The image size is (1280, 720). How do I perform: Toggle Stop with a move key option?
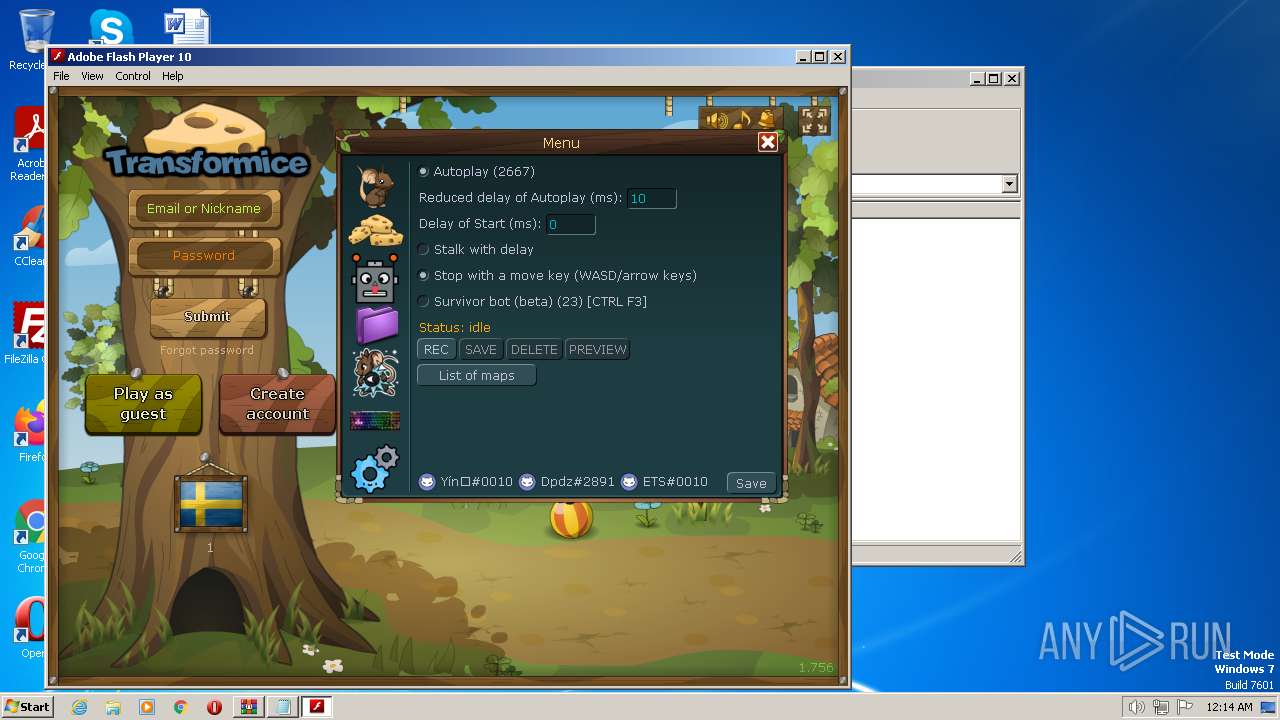coord(424,276)
